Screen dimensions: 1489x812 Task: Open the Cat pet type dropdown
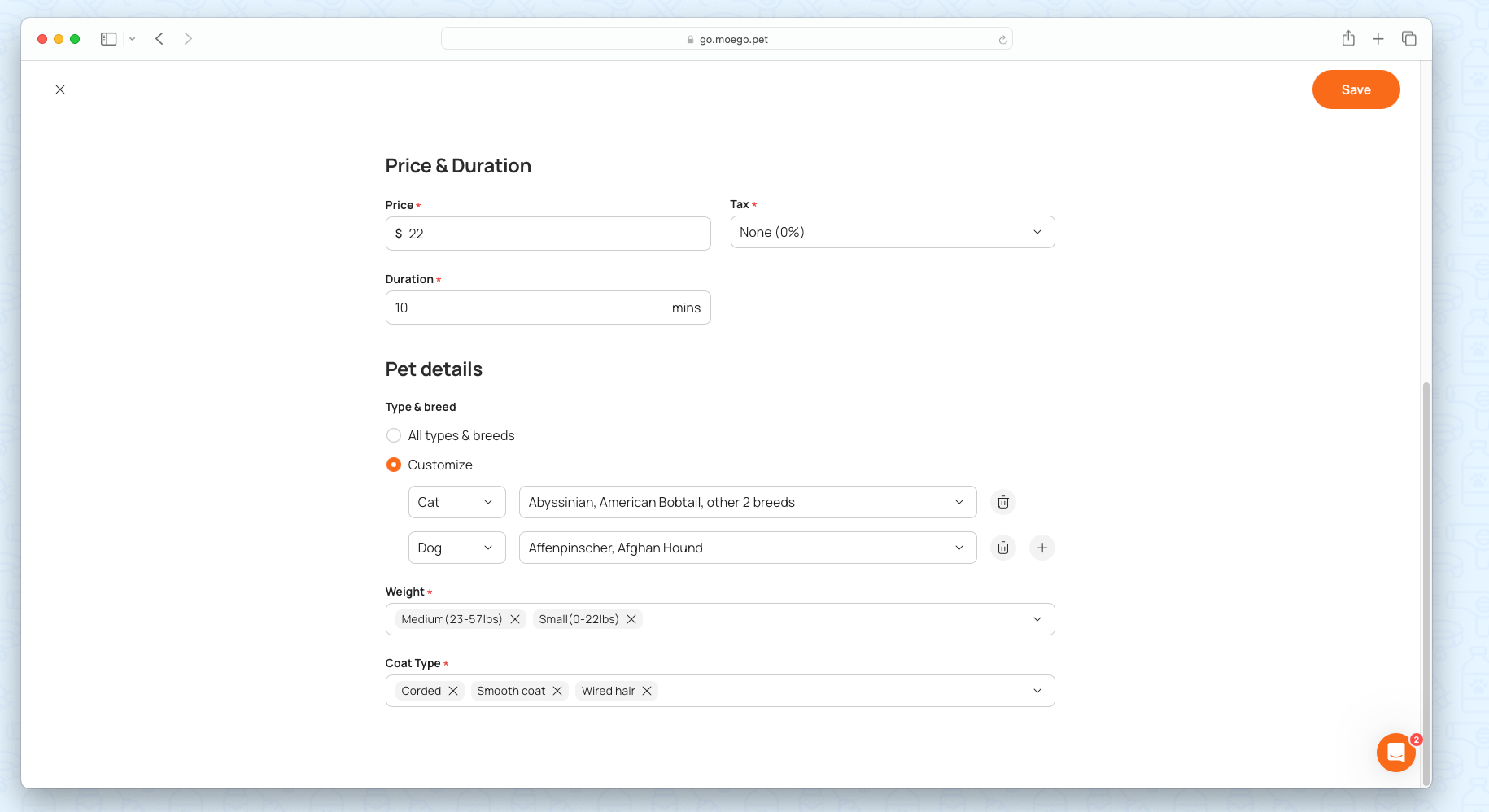tap(456, 502)
